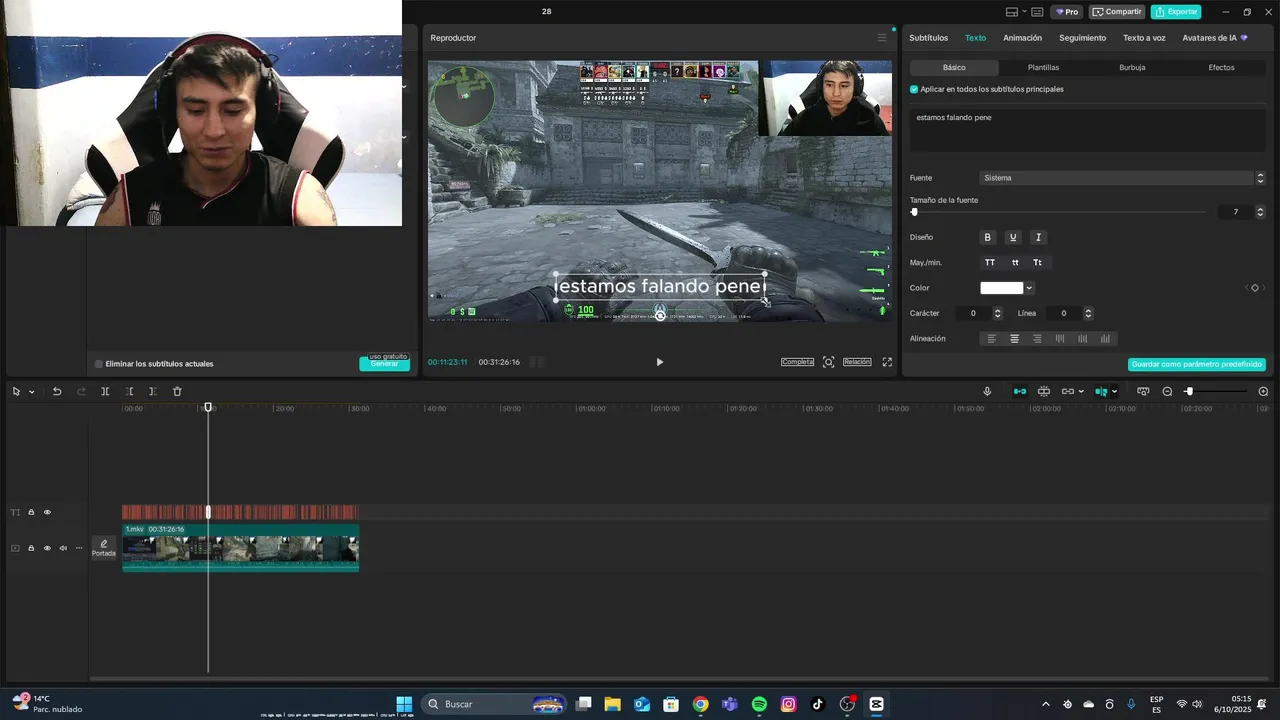This screenshot has width=1280, height=720.
Task: Toggle Eliminar los subtítulos actuales checkbox
Action: tap(99, 364)
